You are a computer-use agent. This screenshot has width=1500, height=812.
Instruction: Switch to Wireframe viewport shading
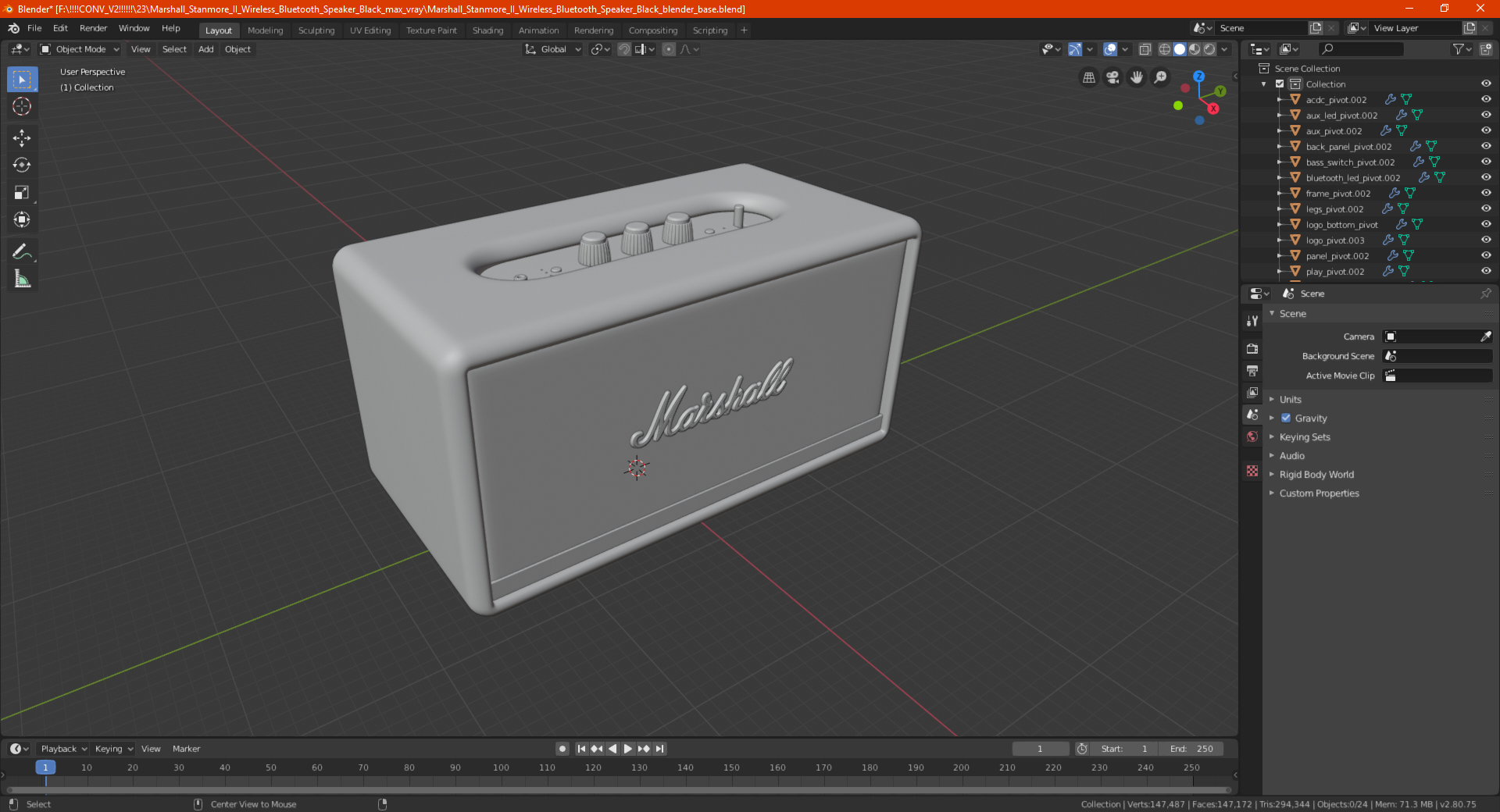(1164, 49)
